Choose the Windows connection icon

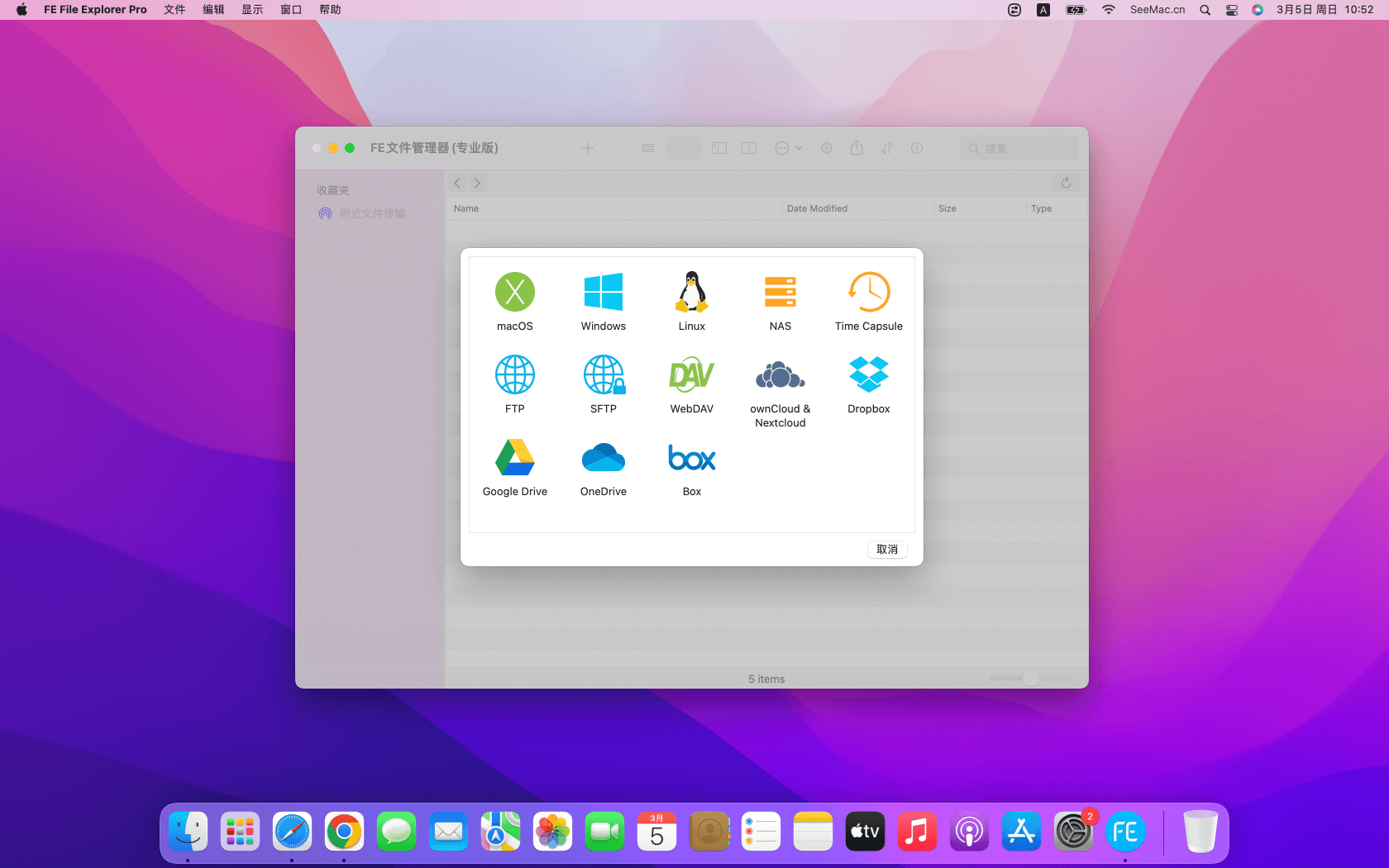[x=603, y=293]
